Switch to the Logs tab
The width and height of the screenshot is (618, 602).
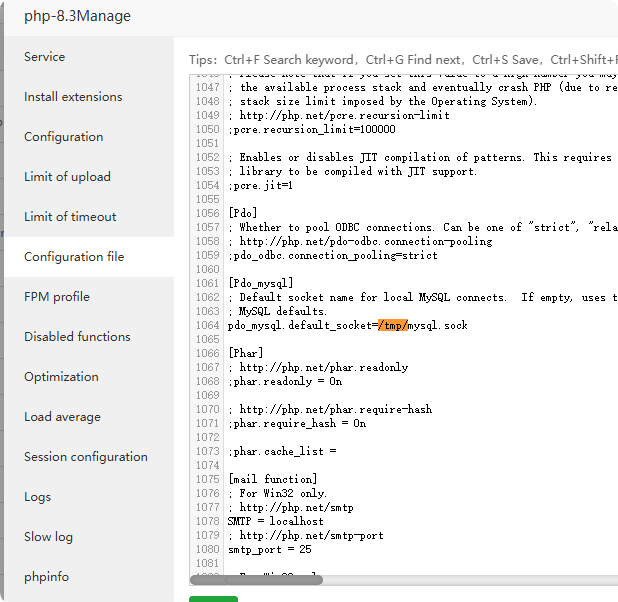pyautogui.click(x=37, y=497)
